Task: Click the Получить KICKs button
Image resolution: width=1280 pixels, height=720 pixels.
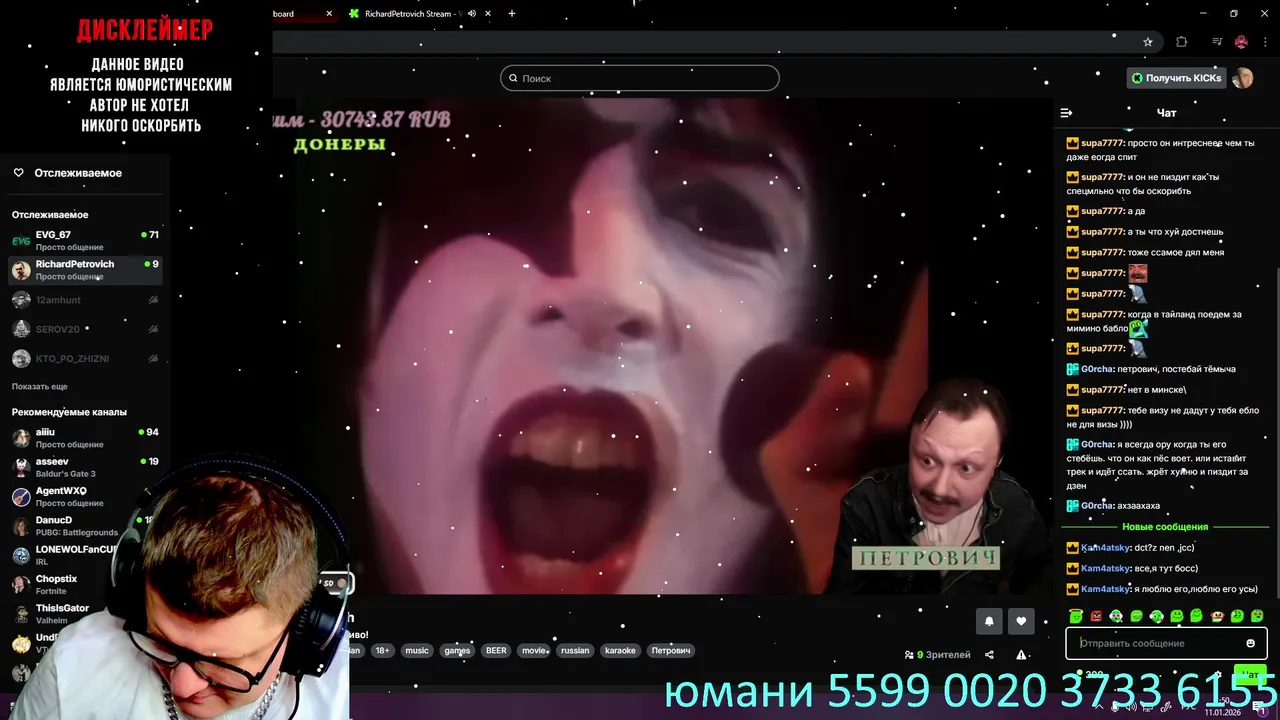Action: tap(1176, 78)
